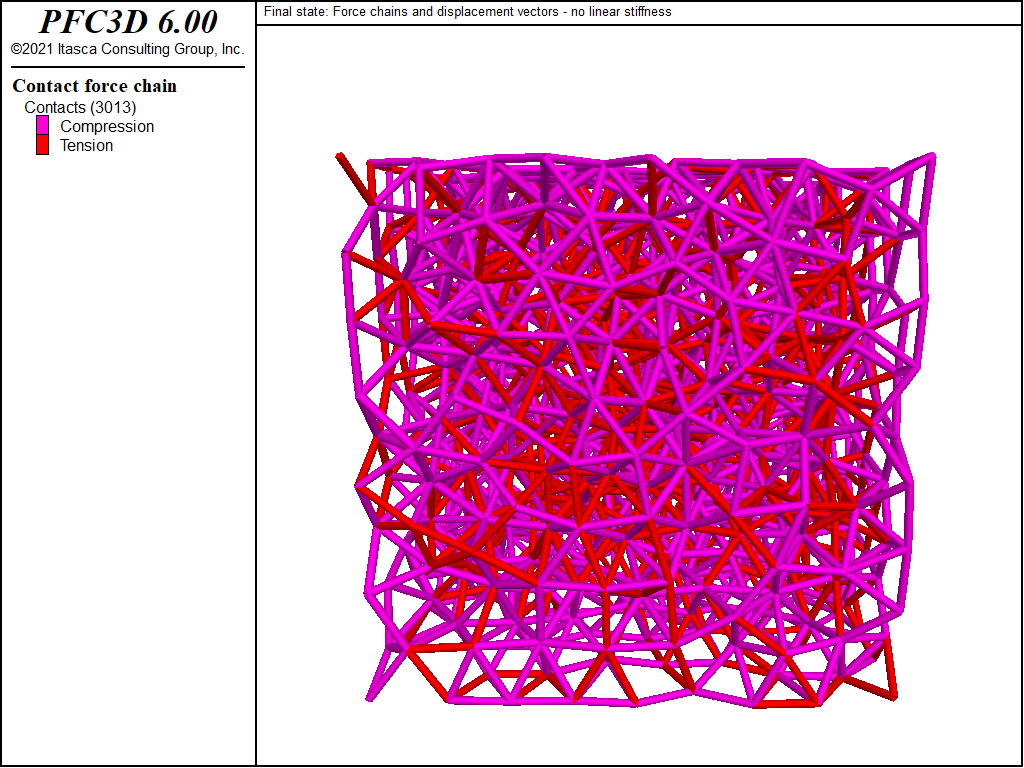Click the center of the force chain model

(x=638, y=430)
